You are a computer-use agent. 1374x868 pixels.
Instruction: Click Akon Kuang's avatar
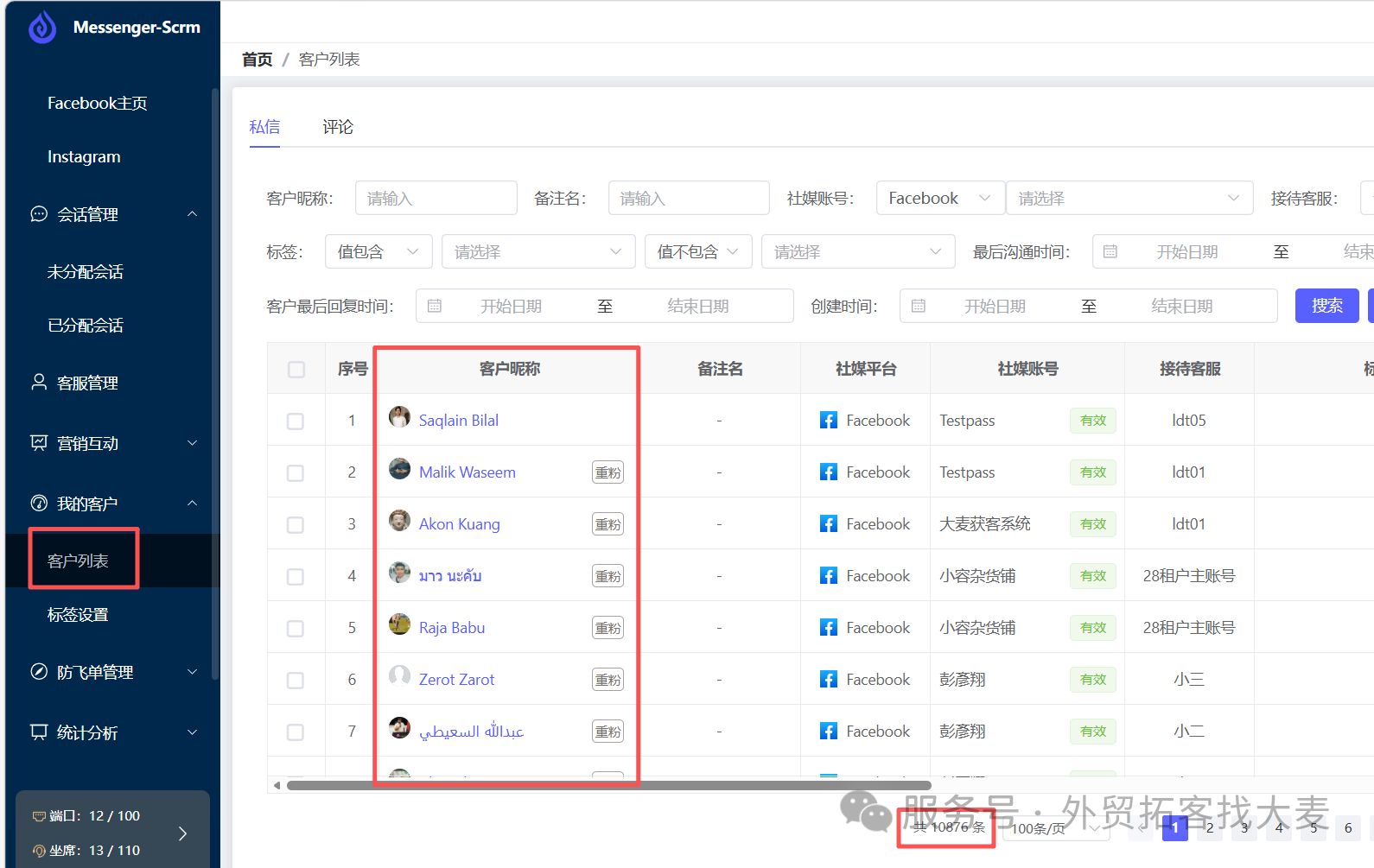point(399,521)
